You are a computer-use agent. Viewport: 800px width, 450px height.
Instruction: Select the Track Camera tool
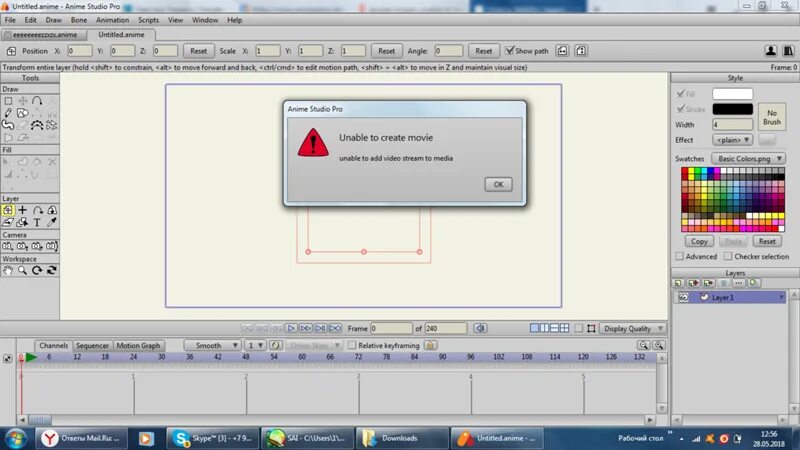[x=8, y=246]
